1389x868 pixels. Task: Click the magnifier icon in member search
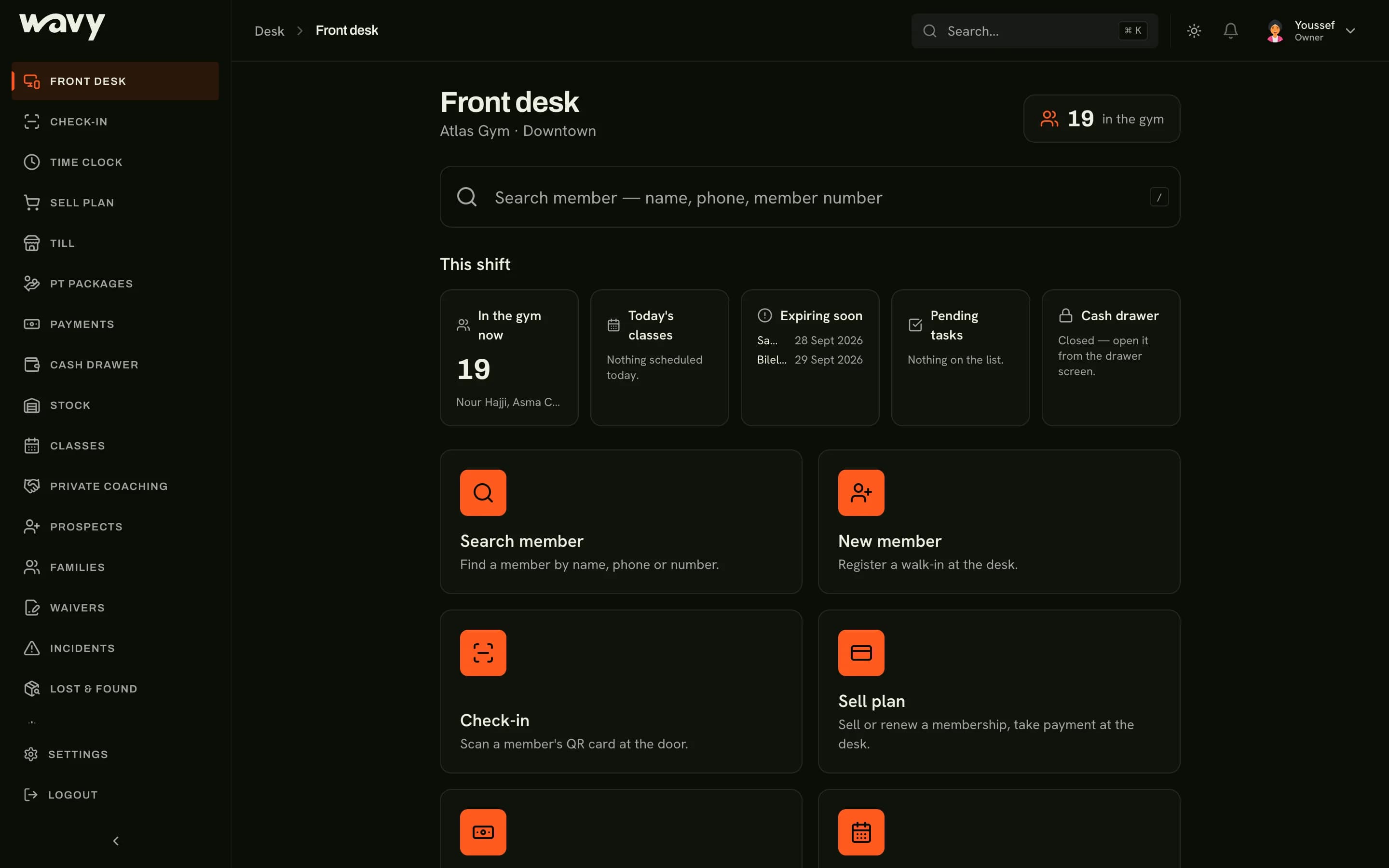pos(467,197)
